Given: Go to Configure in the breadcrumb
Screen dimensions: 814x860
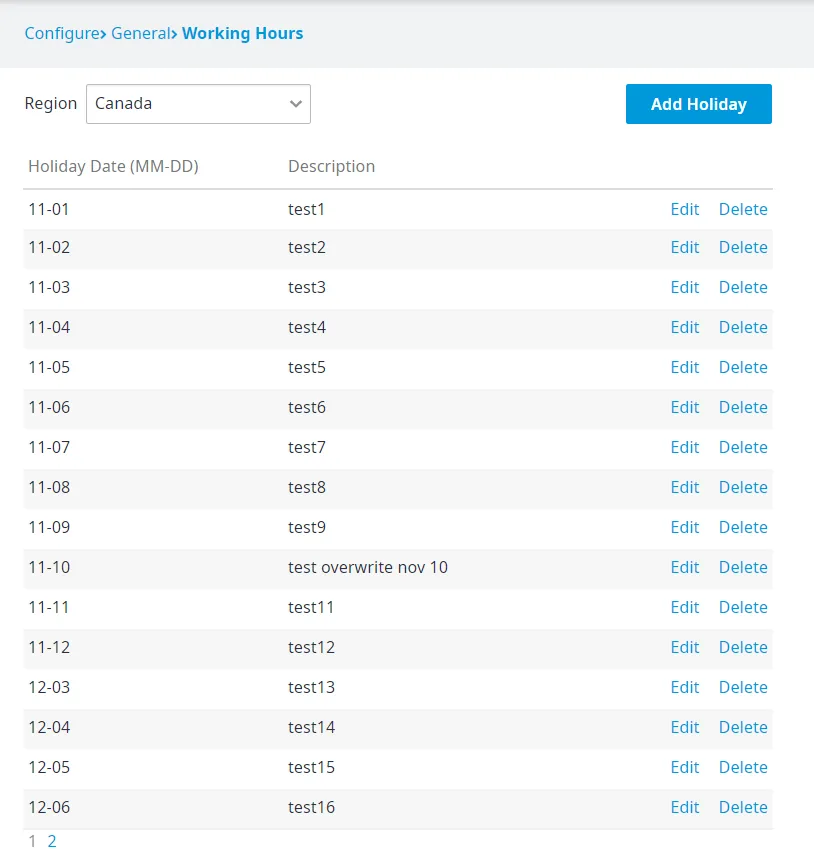Looking at the screenshot, I should point(62,33).
